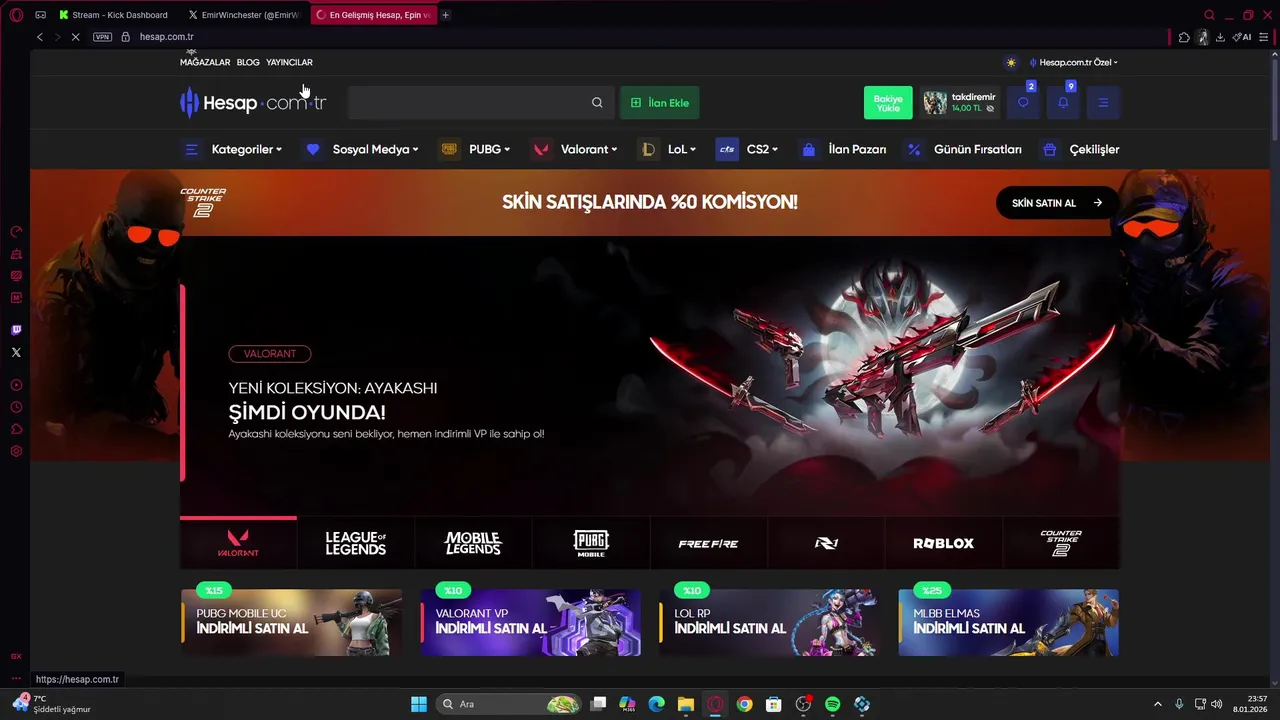Screen dimensions: 1280x720
Task: Open the site hamburger menu icon
Action: click(x=1103, y=102)
